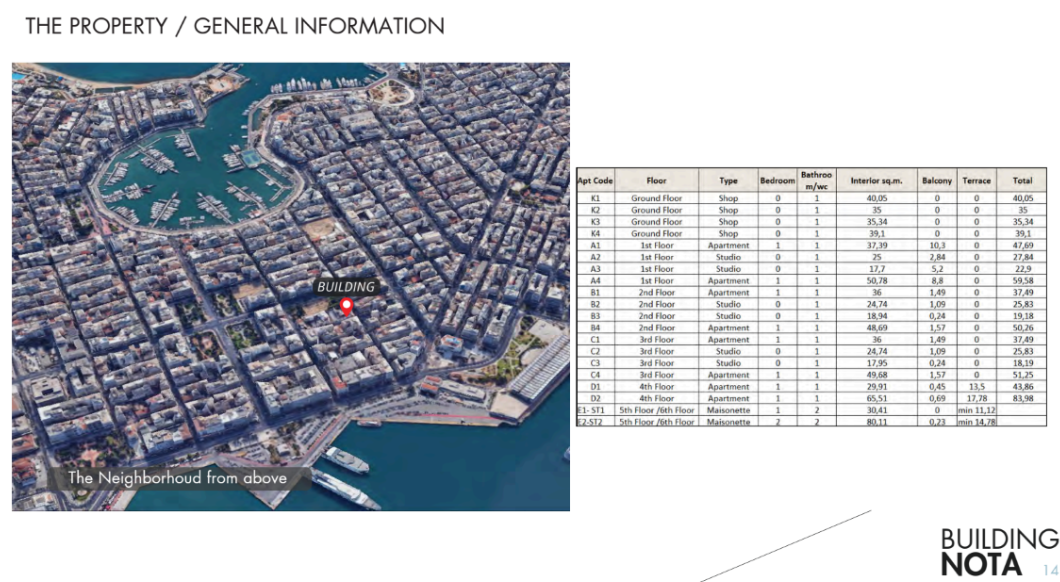The image size is (1060, 582).
Task: Click the red building location pin
Action: point(346,307)
